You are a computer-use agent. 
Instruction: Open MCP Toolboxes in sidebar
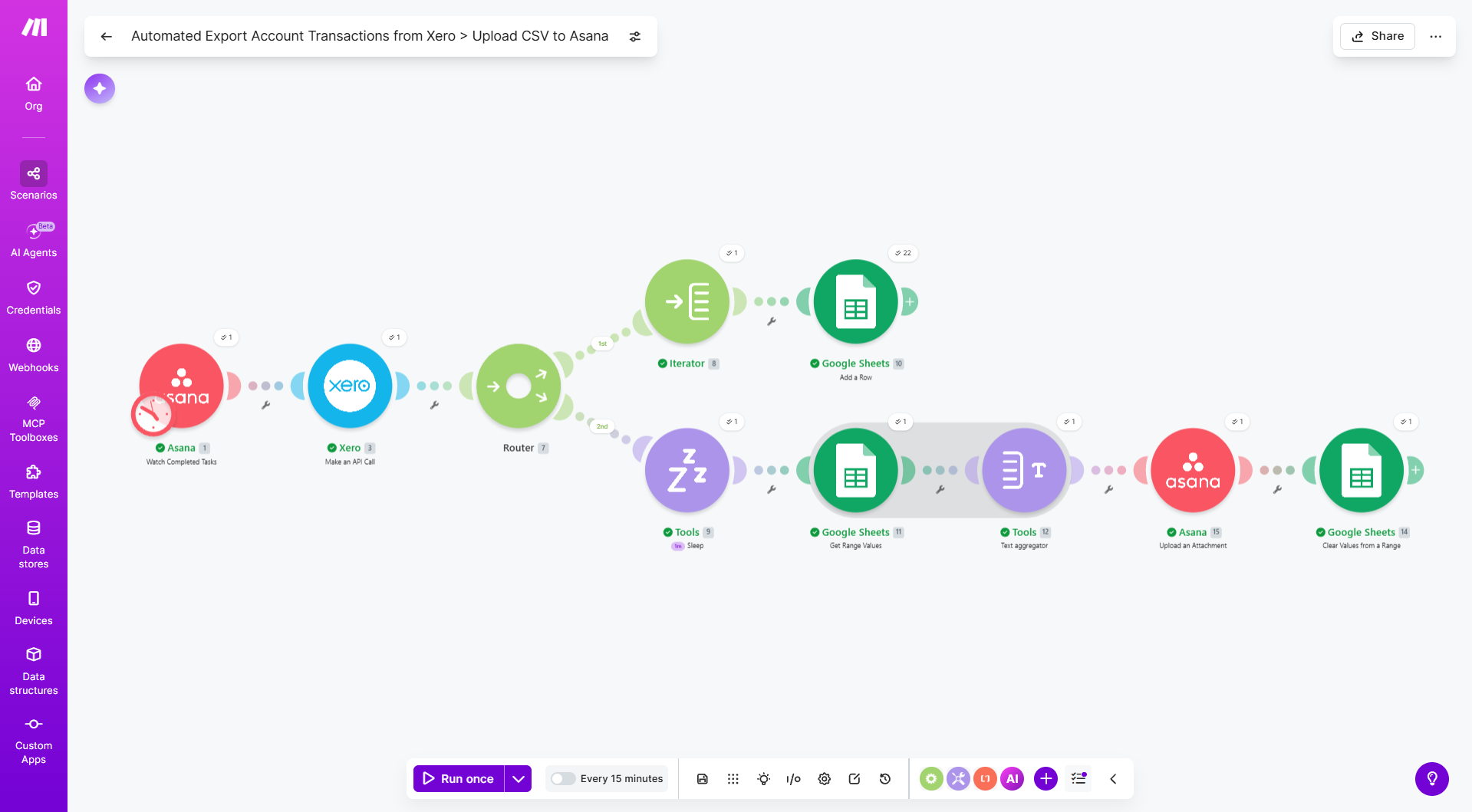pos(34,419)
